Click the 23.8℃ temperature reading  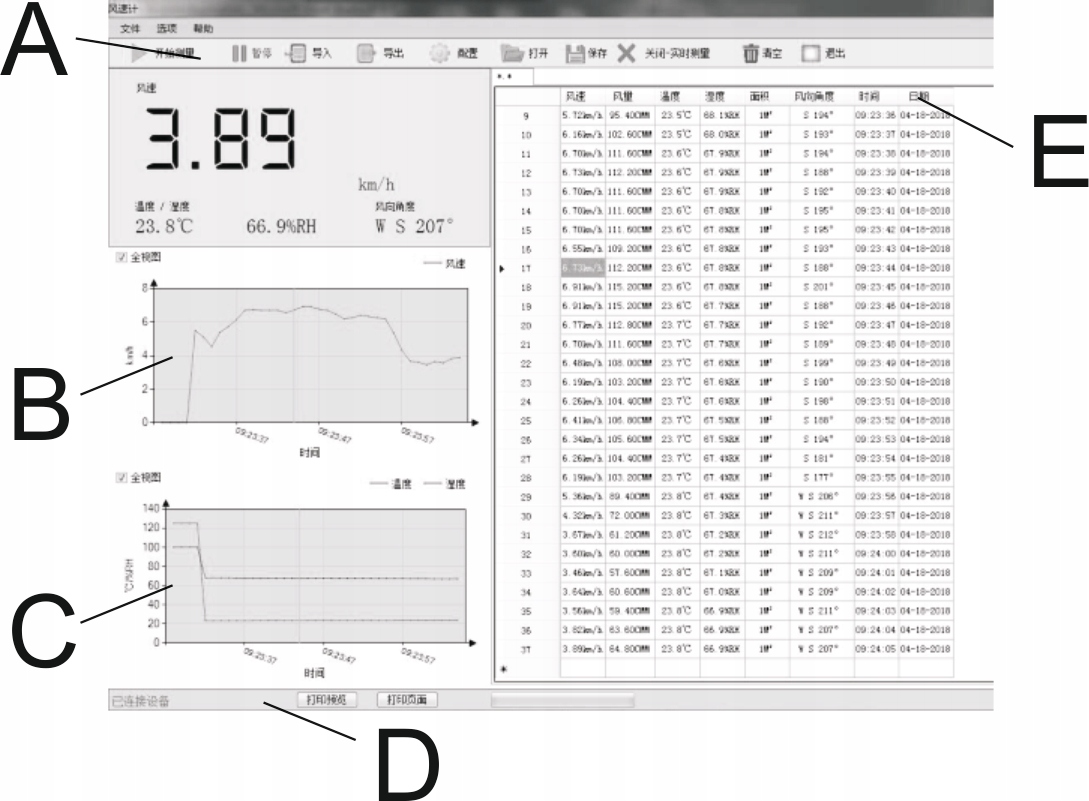[164, 226]
